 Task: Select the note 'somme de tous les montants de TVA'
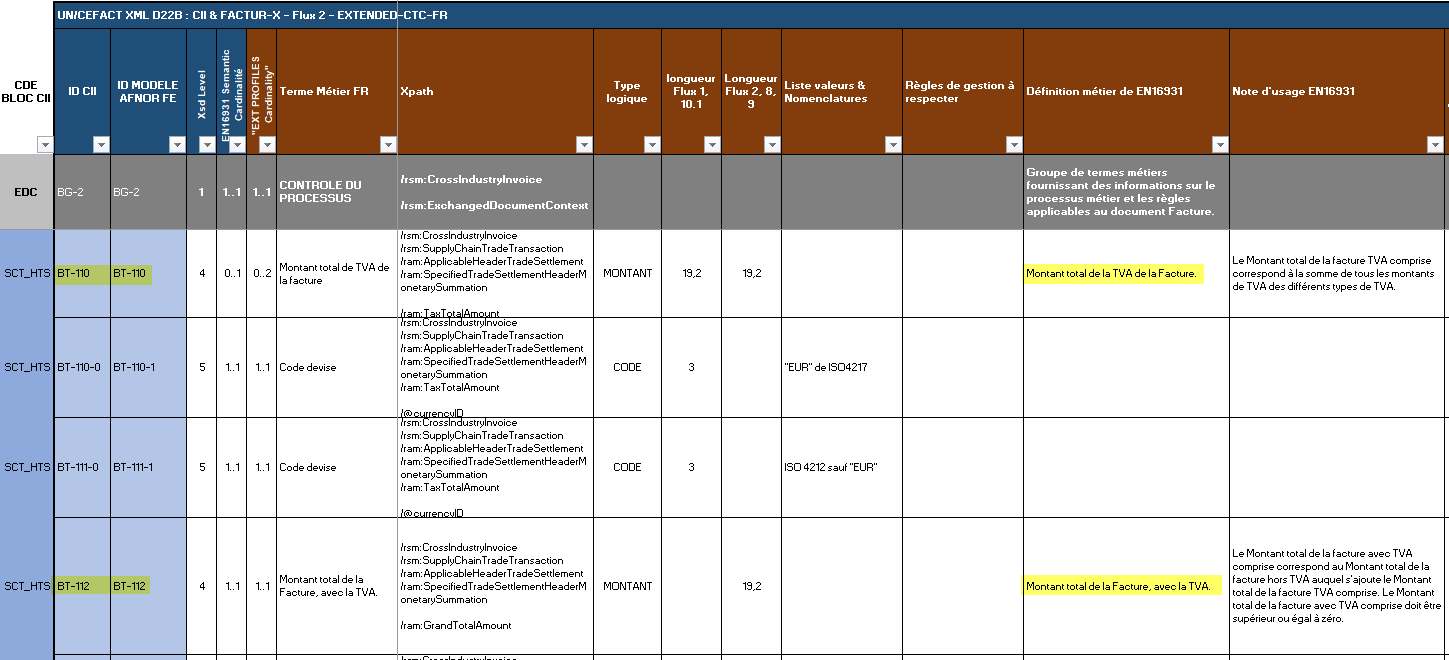pyautogui.click(x=1338, y=273)
